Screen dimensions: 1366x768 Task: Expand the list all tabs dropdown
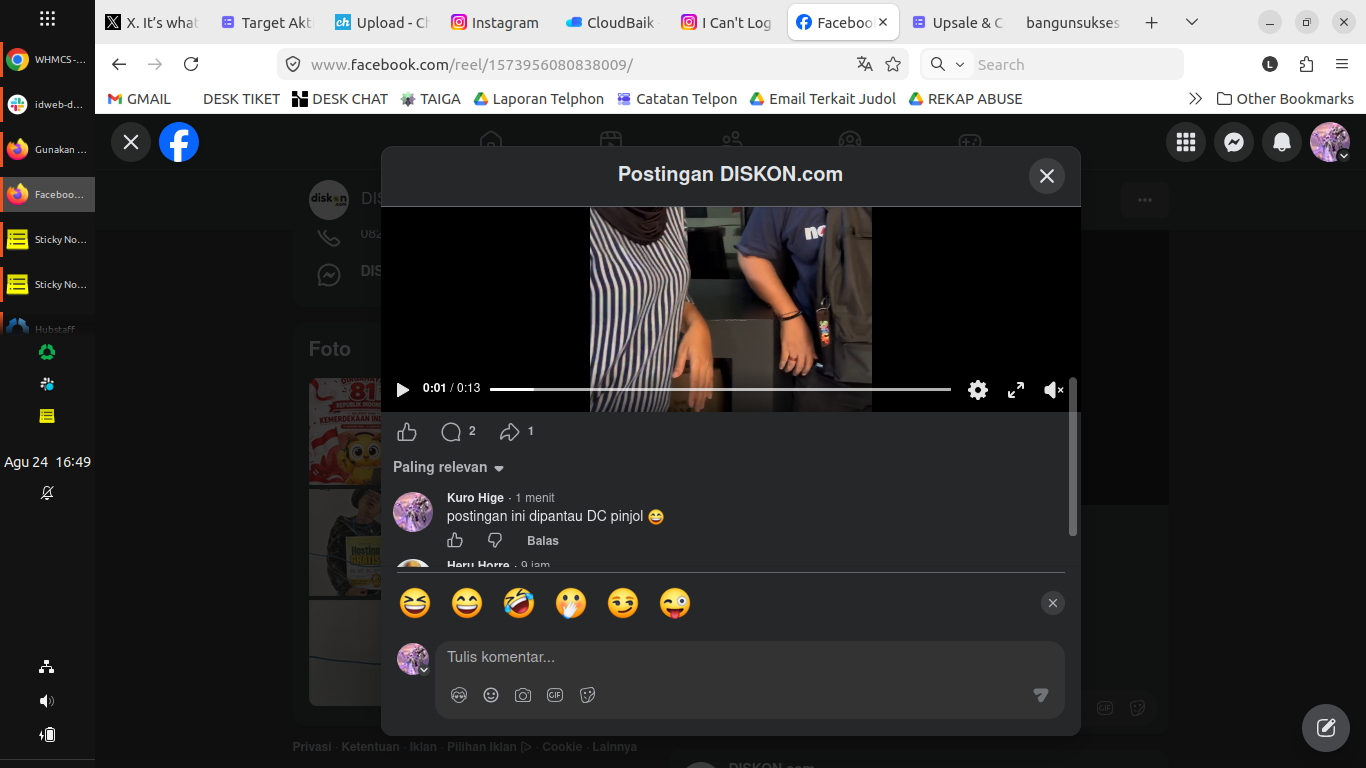click(x=1191, y=22)
